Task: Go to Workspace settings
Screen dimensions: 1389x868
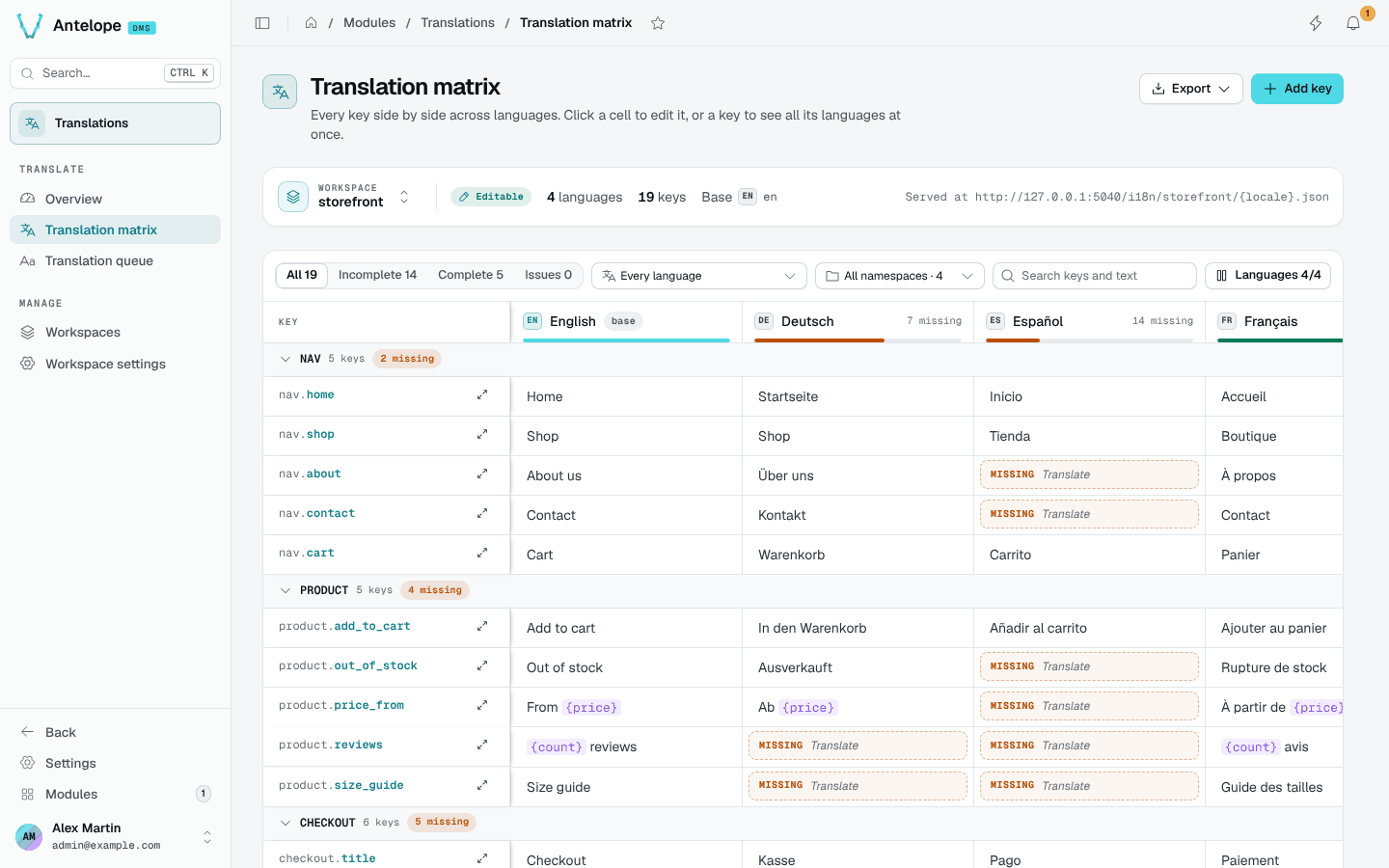Action: click(x=115, y=364)
